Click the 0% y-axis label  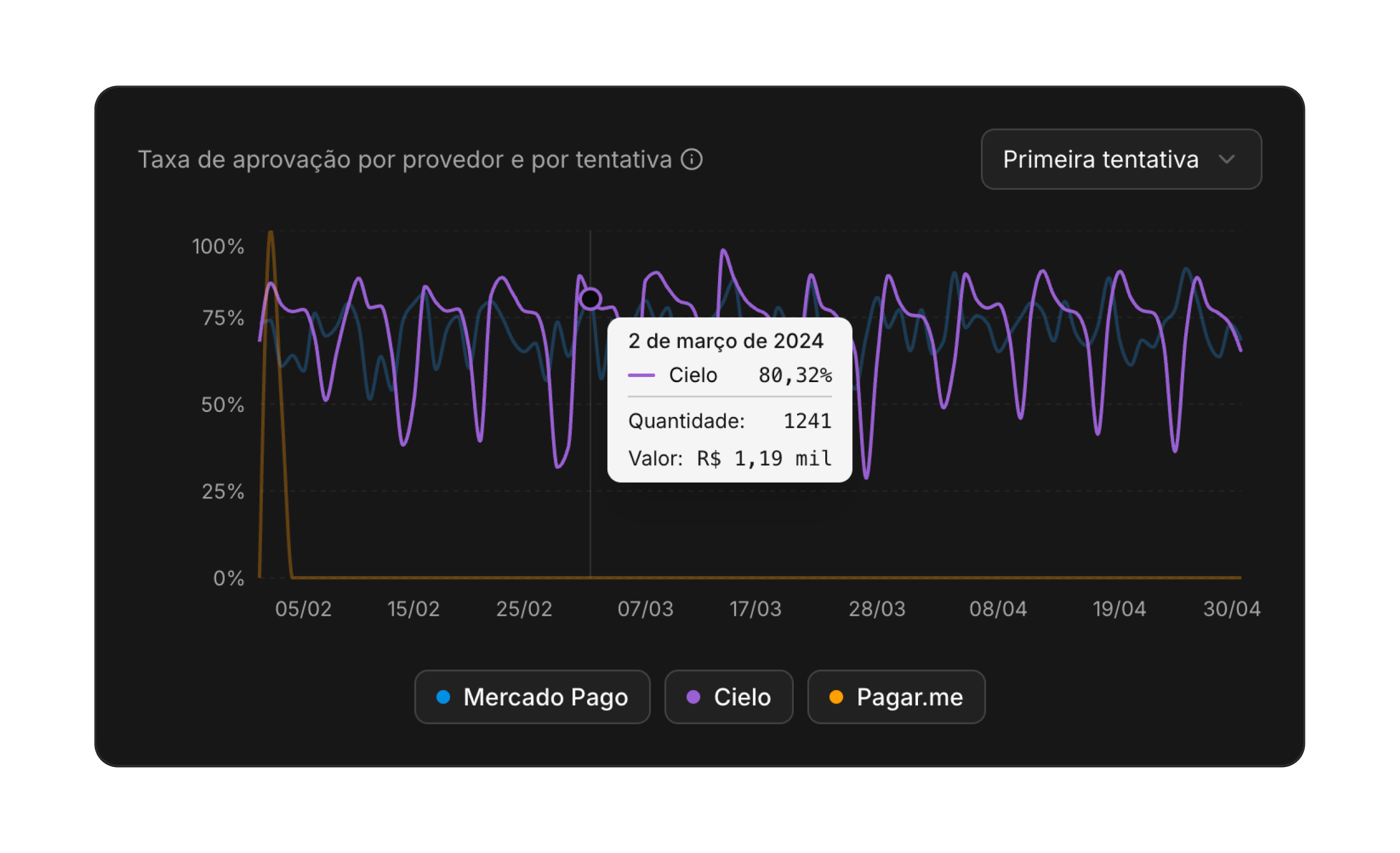coord(229,579)
